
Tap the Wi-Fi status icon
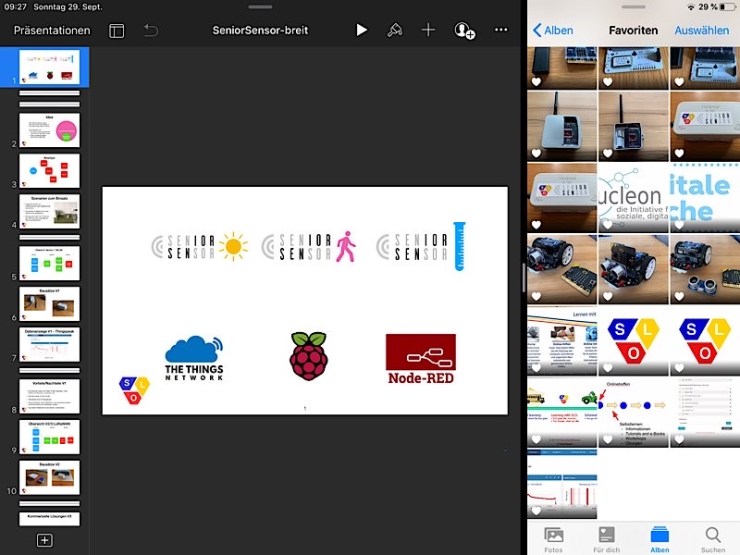click(x=691, y=7)
